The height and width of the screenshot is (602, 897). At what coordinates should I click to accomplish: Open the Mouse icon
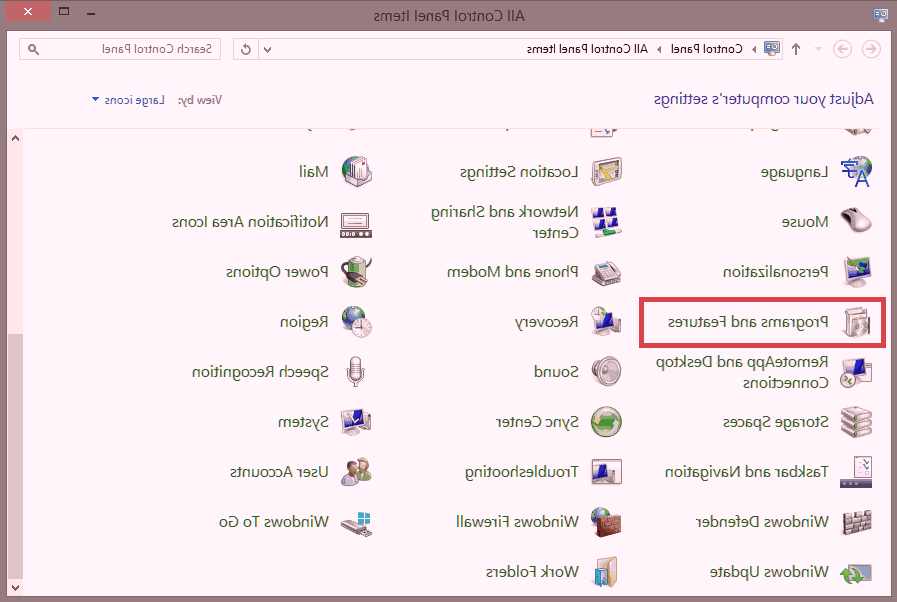pos(856,221)
